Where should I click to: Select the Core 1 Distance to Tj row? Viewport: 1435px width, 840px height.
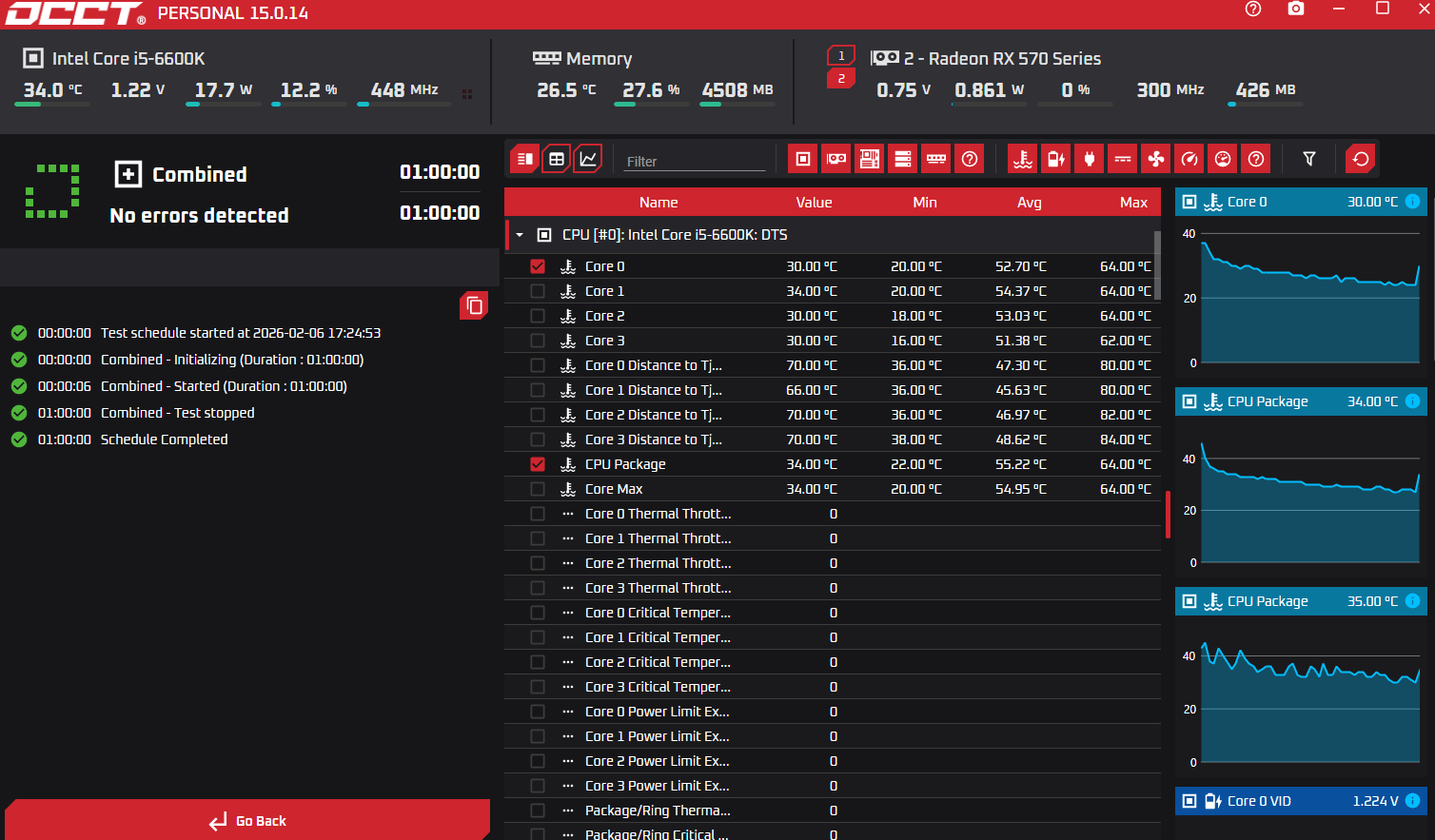click(833, 390)
